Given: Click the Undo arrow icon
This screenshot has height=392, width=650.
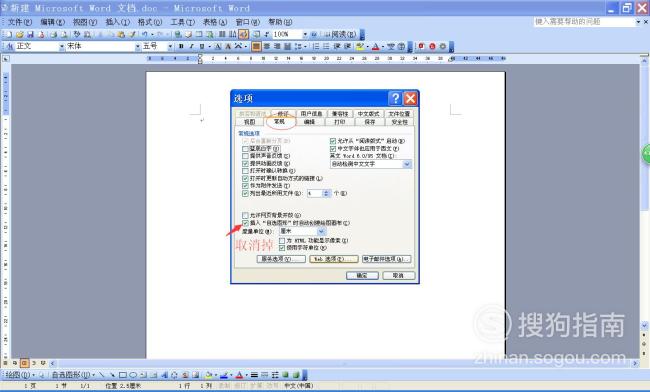Looking at the screenshot, I should point(145,34).
